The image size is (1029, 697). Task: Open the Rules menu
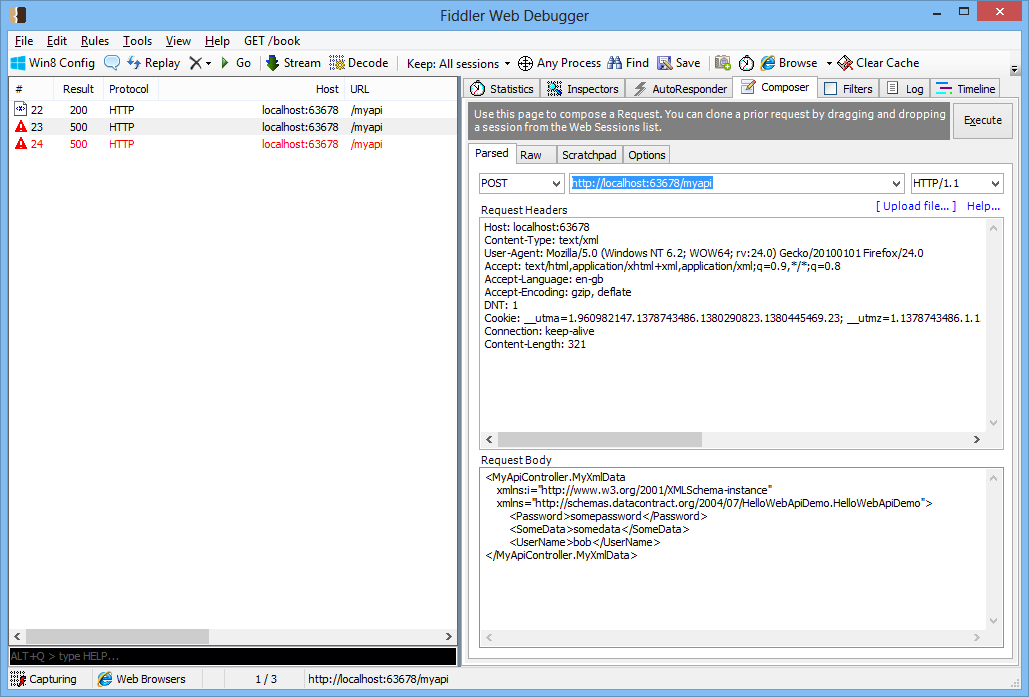tap(94, 41)
